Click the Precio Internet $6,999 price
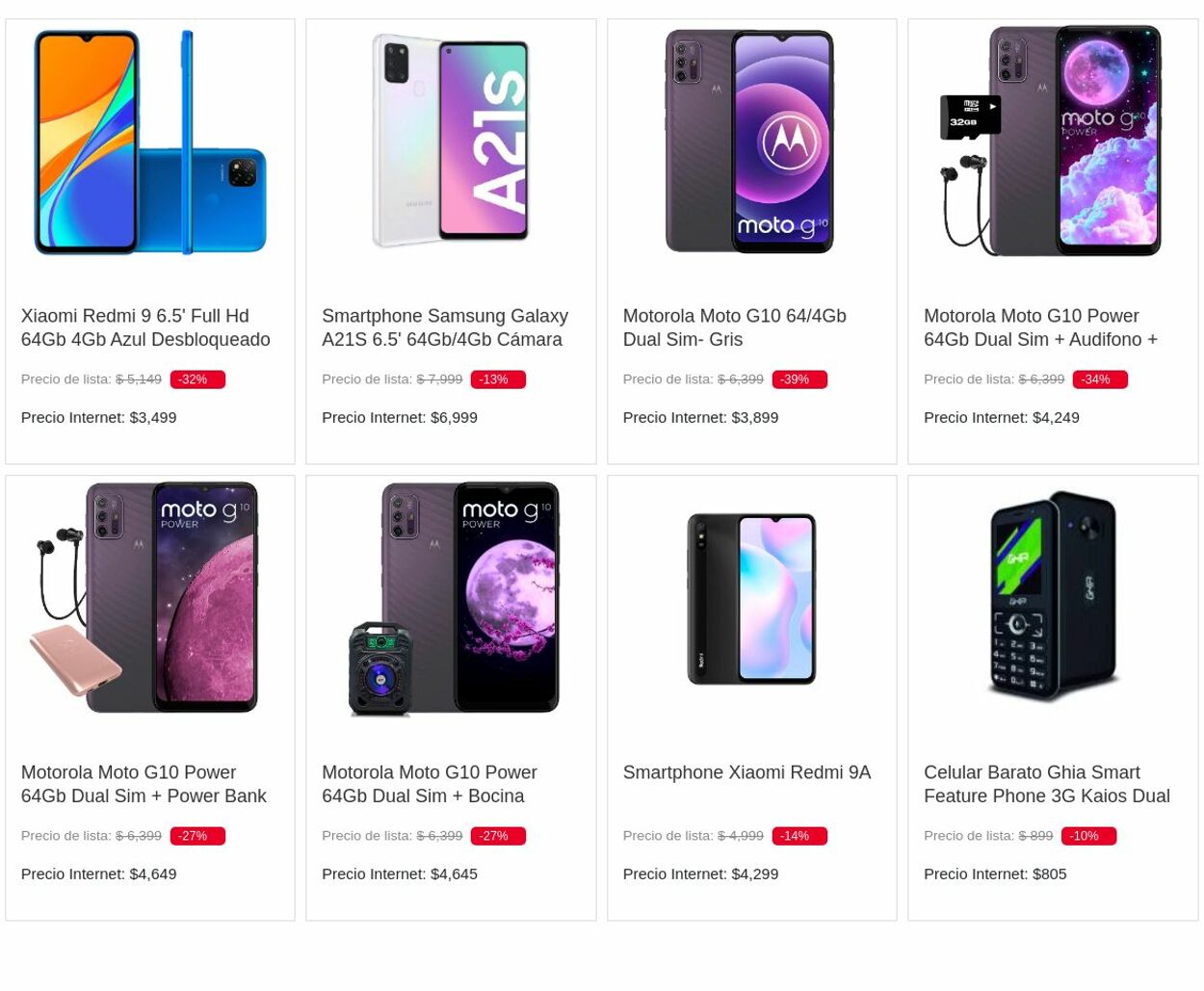 (400, 417)
